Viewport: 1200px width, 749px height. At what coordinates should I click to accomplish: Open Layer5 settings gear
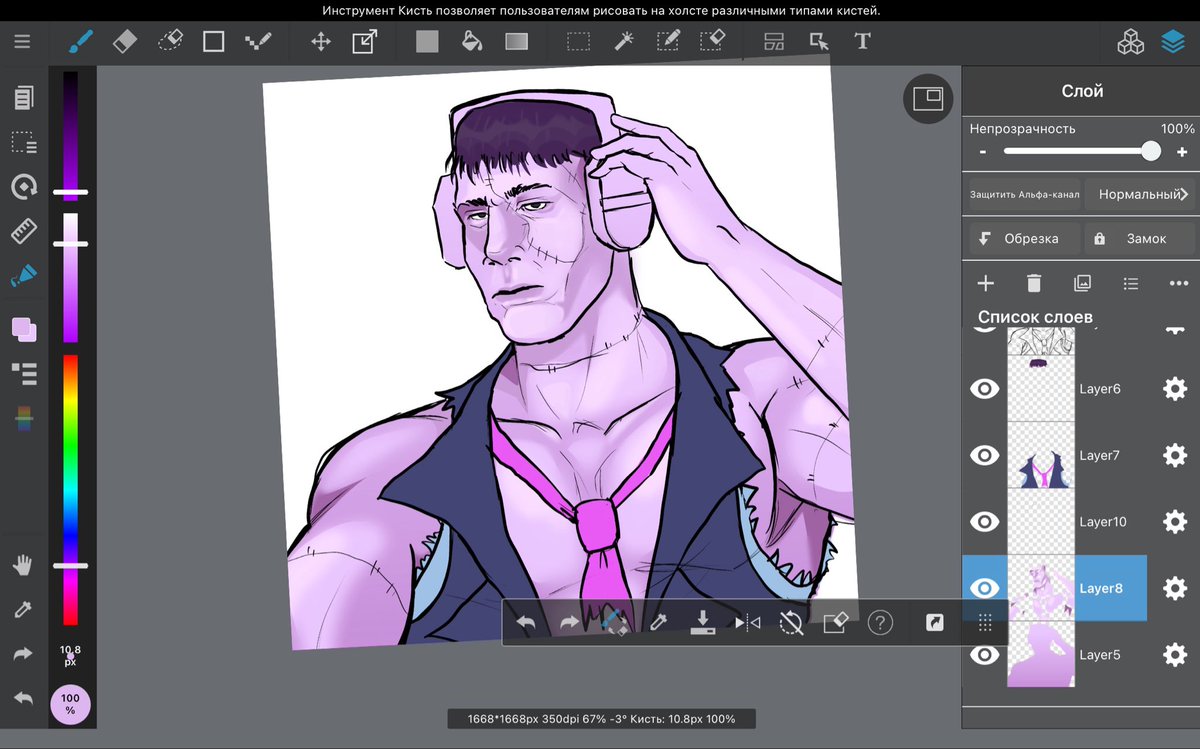1175,655
